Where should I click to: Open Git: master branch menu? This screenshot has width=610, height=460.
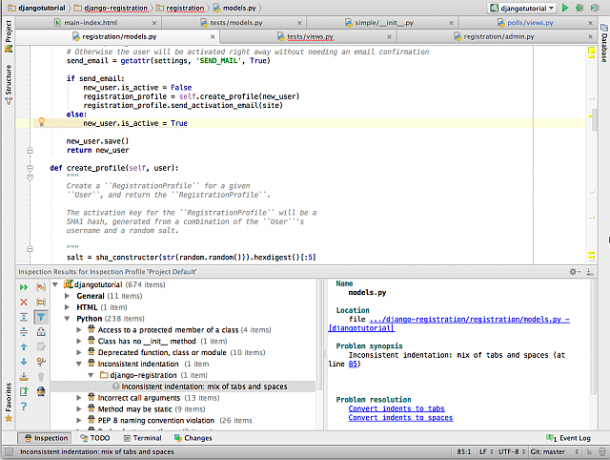tap(554, 452)
